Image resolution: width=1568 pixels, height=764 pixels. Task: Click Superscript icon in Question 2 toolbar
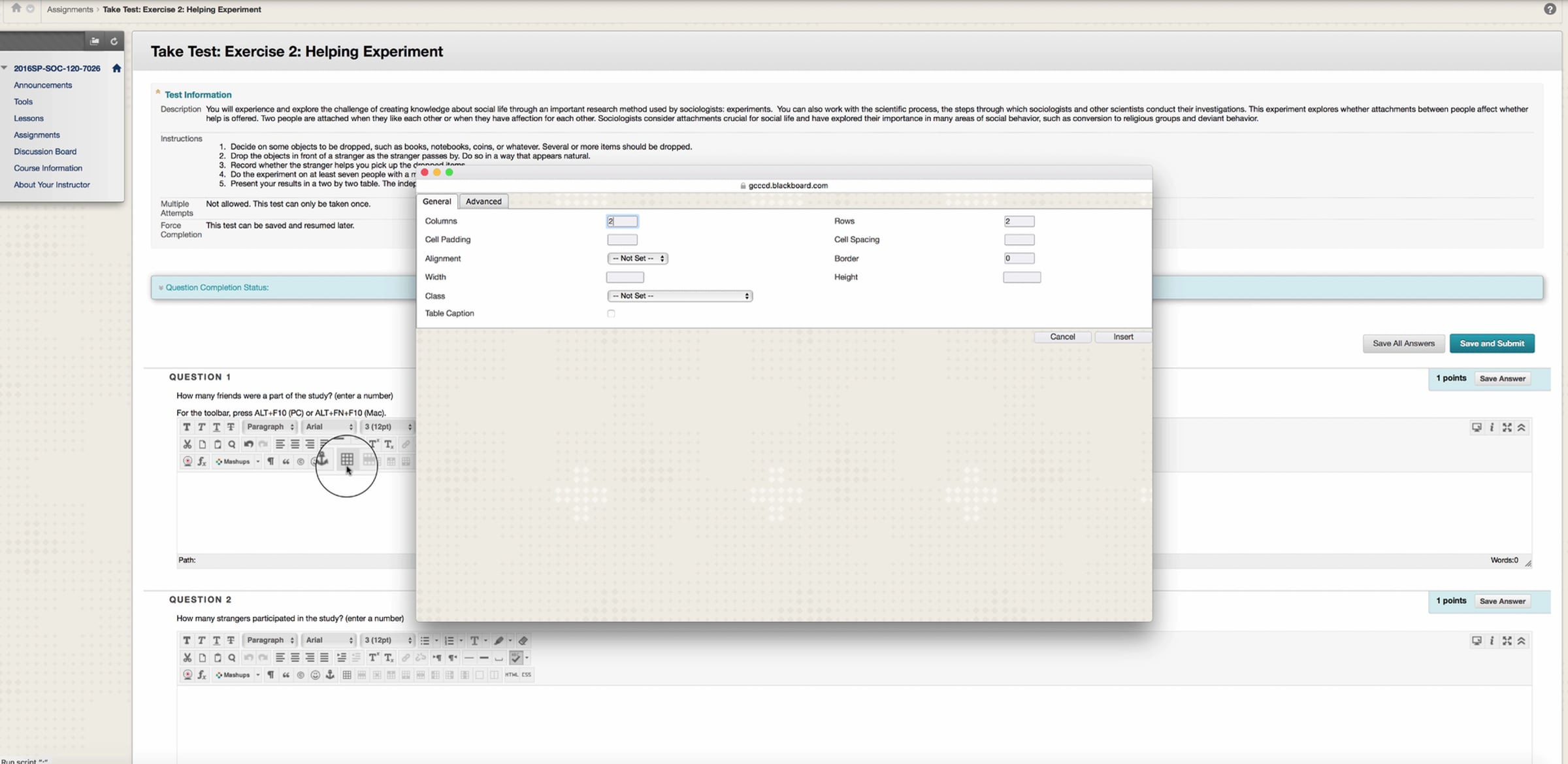tap(373, 657)
